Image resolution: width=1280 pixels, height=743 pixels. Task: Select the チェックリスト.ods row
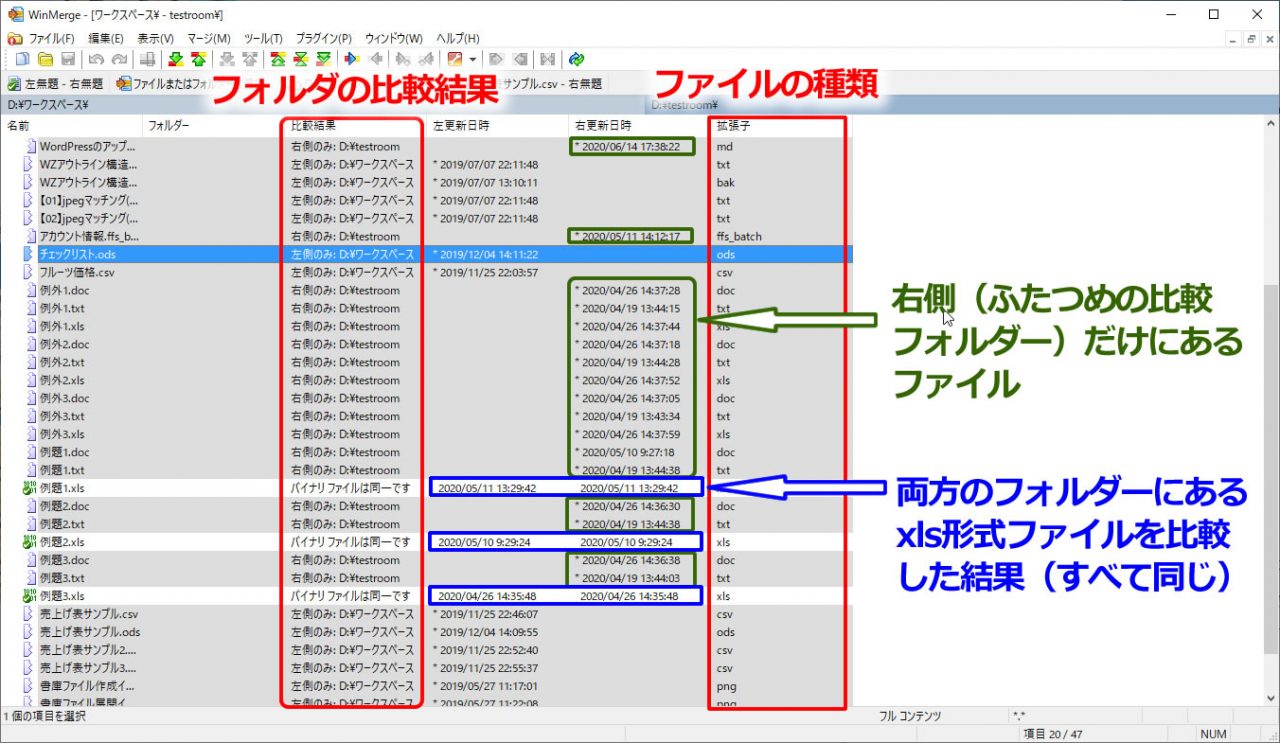coord(427,254)
